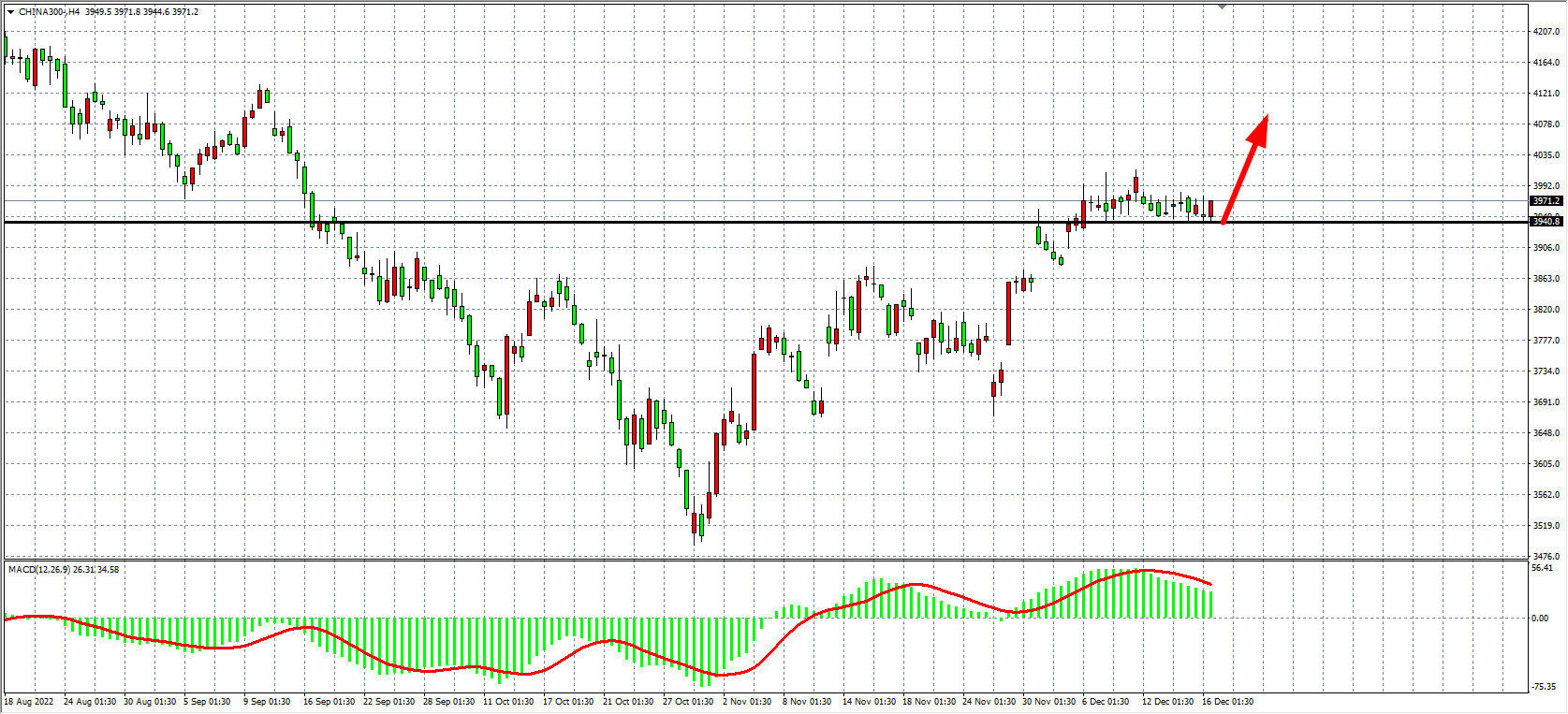Click the 4207.0 price axis label
This screenshot has height=714, width=1568.
click(x=1546, y=32)
